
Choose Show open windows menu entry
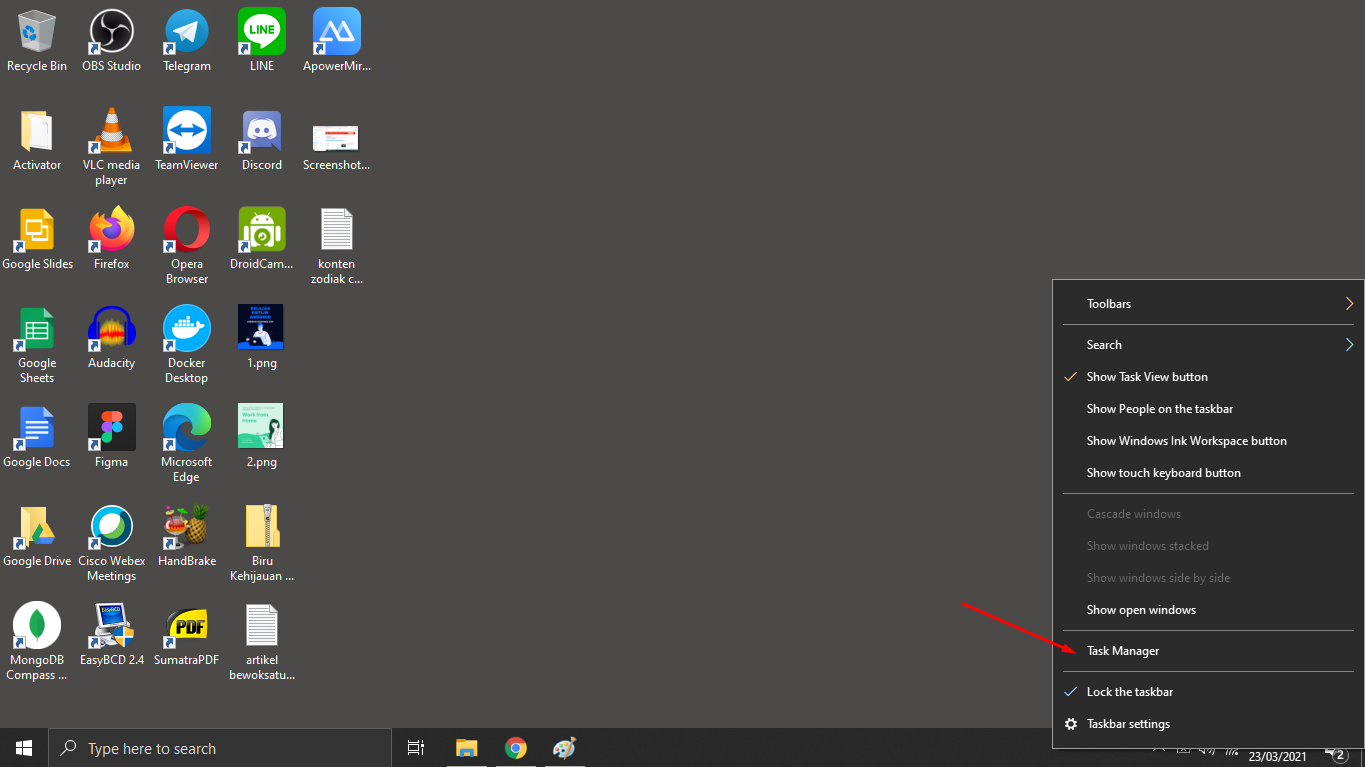[1208, 609]
